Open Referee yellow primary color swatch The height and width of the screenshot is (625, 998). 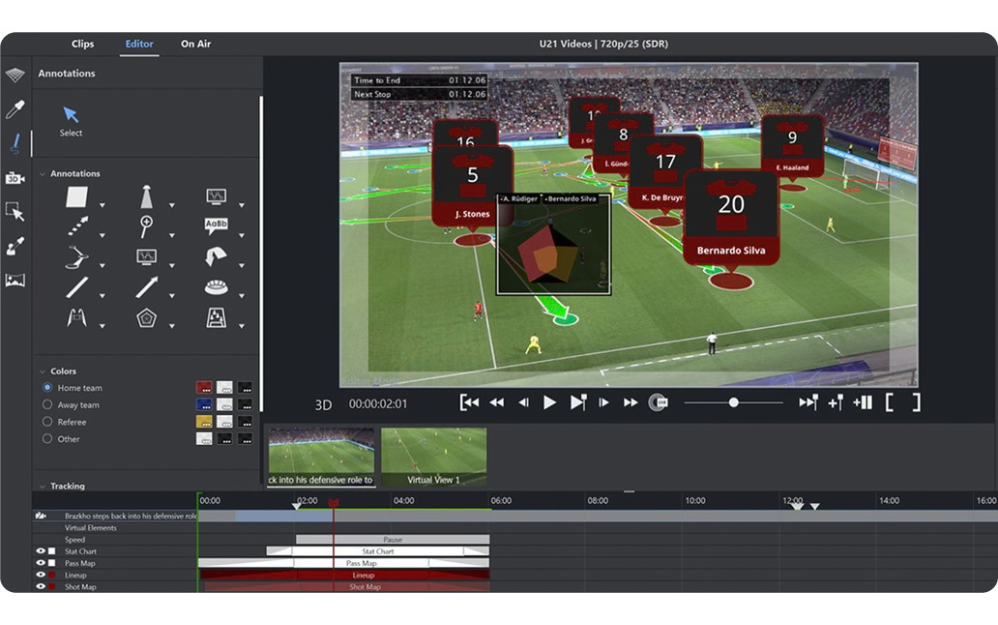(x=204, y=421)
